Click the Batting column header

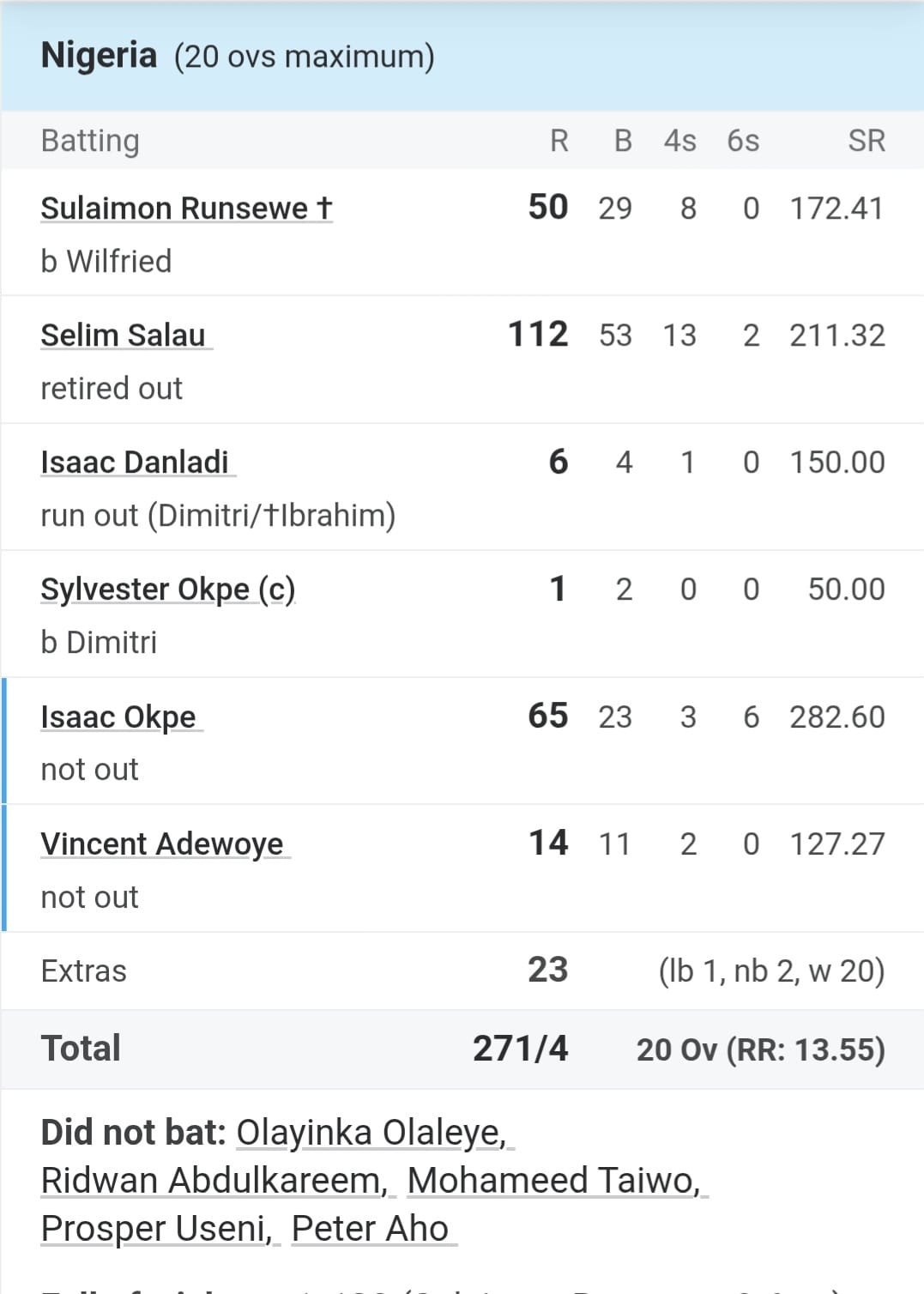click(90, 141)
